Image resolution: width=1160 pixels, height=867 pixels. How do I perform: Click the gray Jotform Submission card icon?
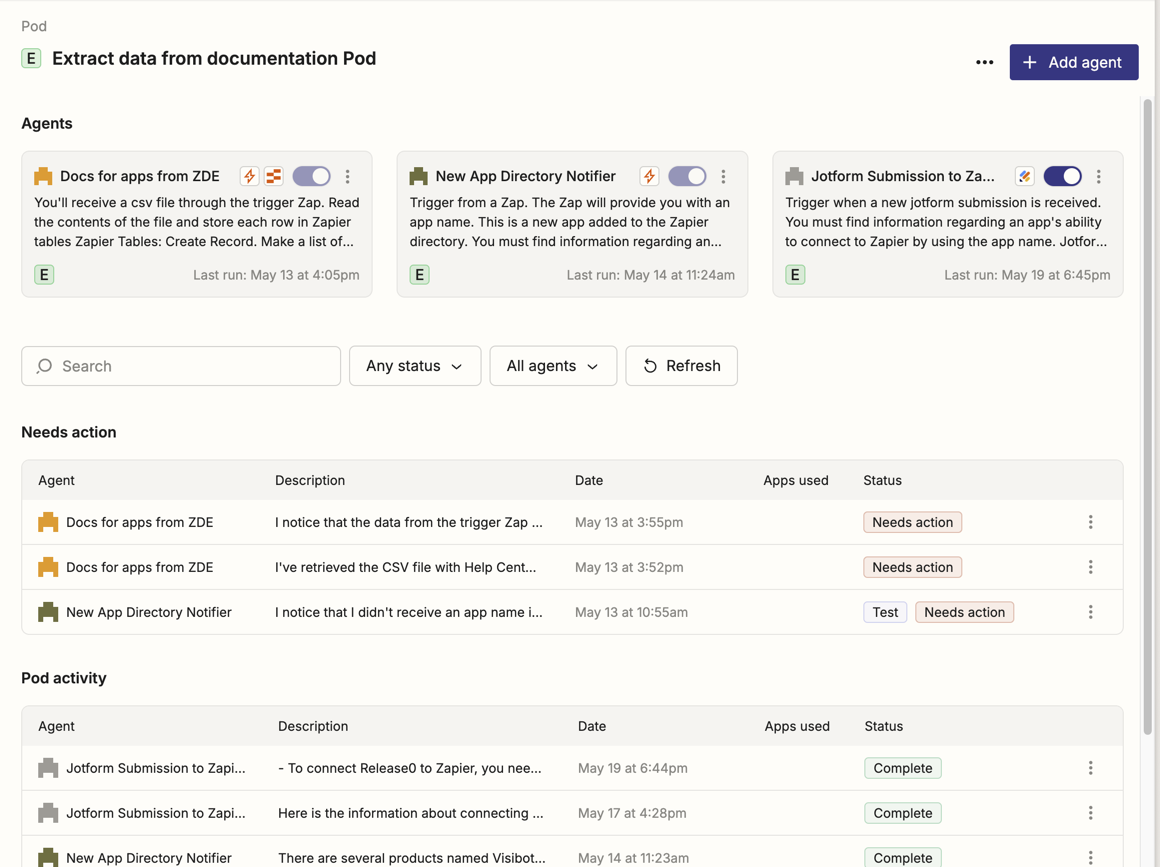[x=795, y=176]
